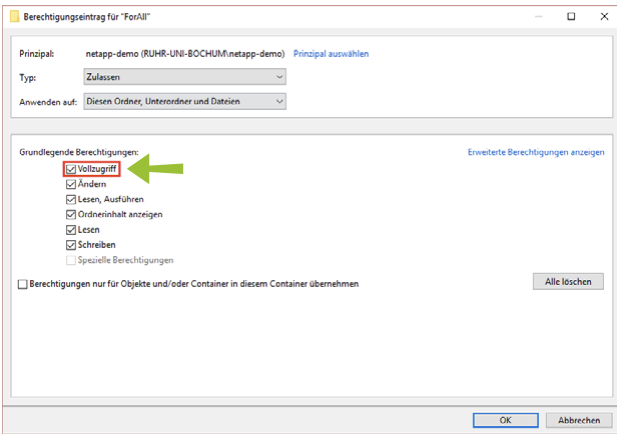The height and width of the screenshot is (439, 625).
Task: Click the Anwenden auf: label
Action: click(48, 102)
